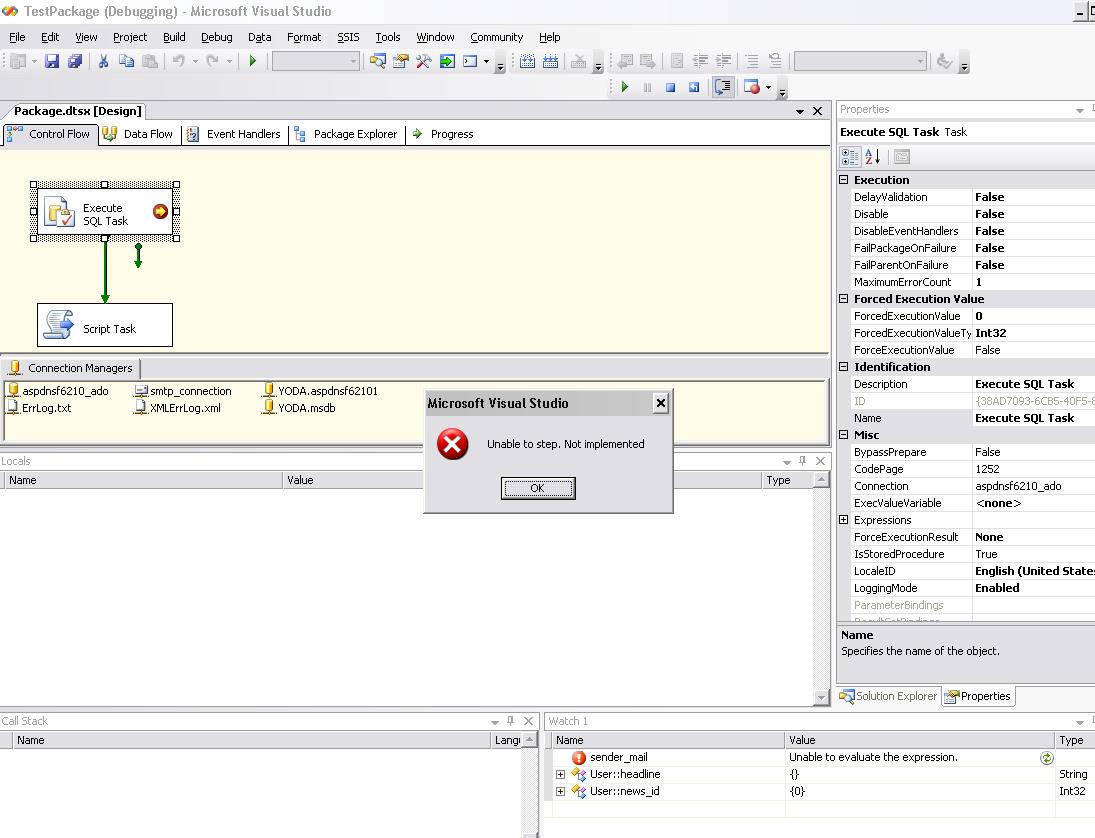
Task: Sort properties alphabetically with A-Z icon
Action: click(873, 157)
